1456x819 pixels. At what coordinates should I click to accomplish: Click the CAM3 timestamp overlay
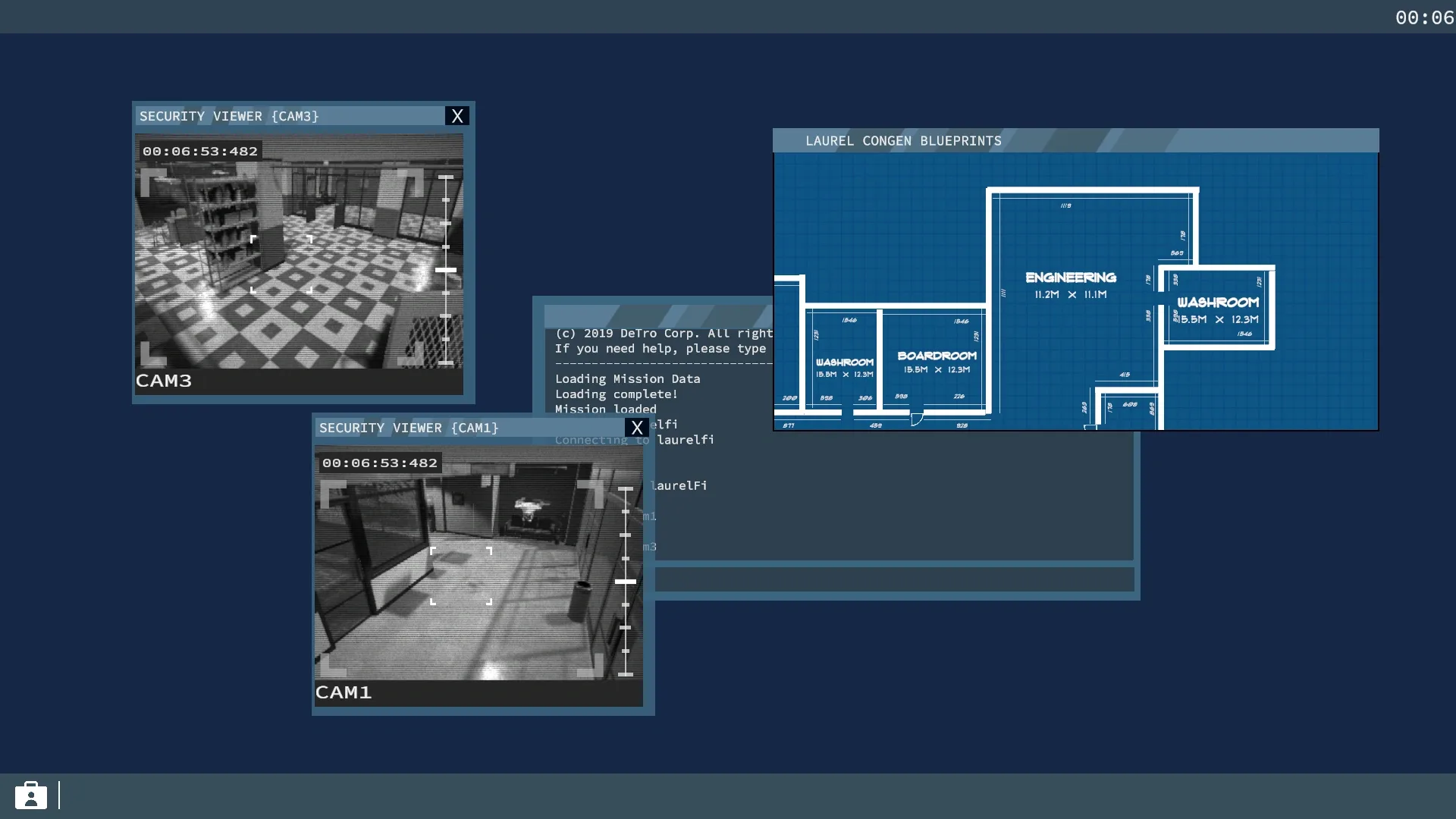[x=200, y=151]
